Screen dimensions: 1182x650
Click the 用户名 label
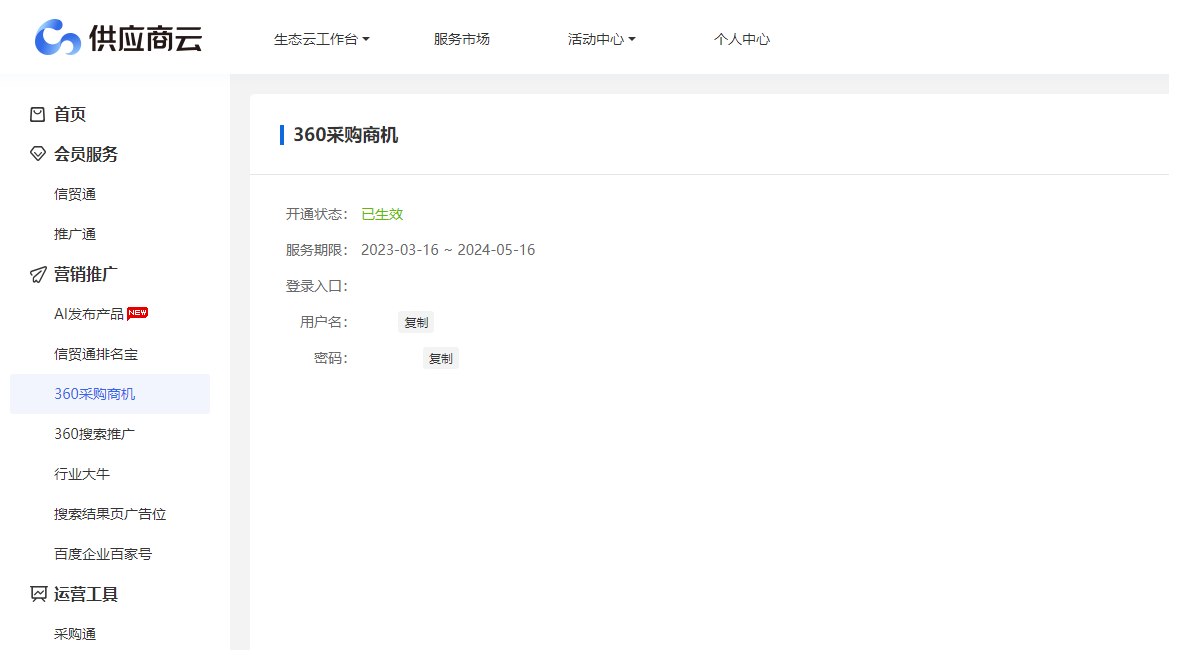pyautogui.click(x=323, y=322)
